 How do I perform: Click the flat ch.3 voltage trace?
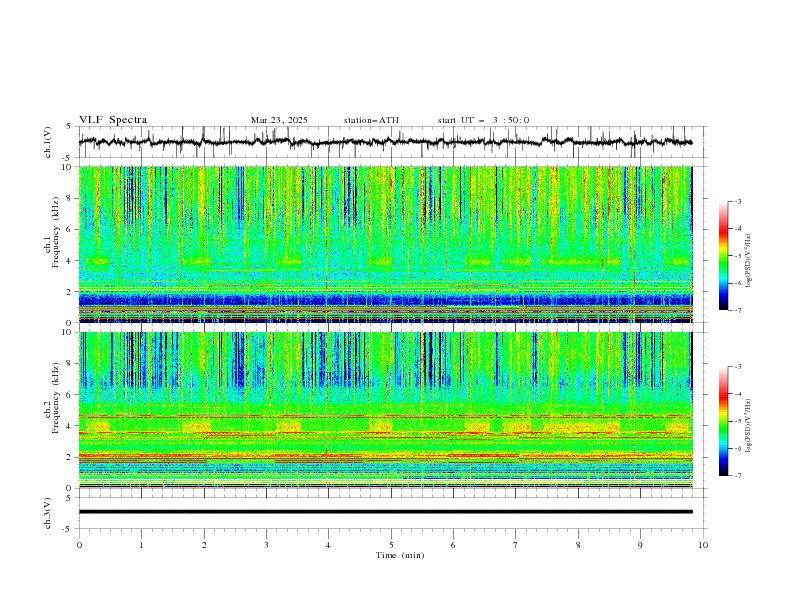pos(386,512)
